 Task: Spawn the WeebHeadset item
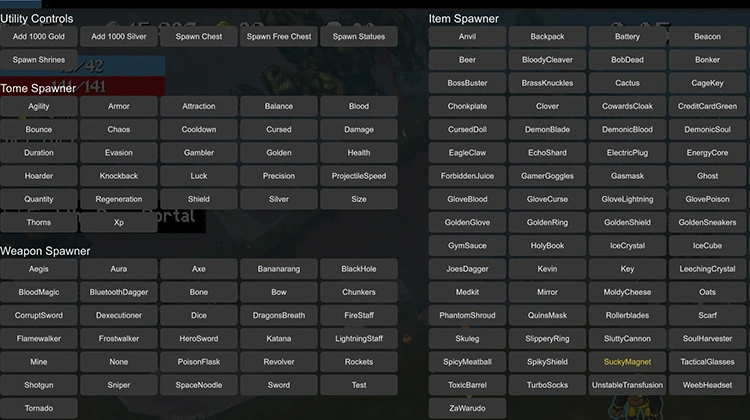point(707,385)
